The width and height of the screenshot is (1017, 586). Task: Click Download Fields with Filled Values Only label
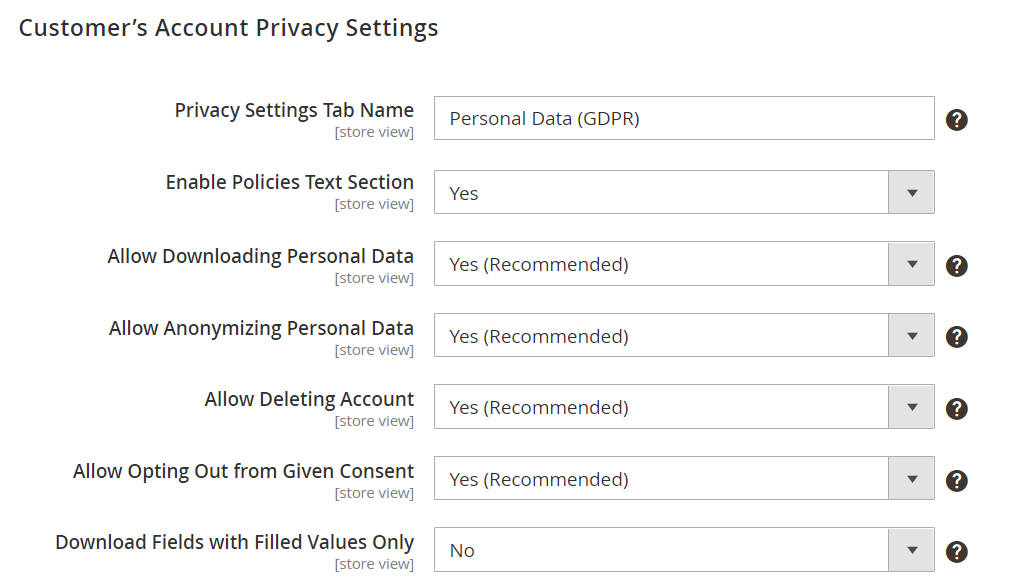pos(234,542)
